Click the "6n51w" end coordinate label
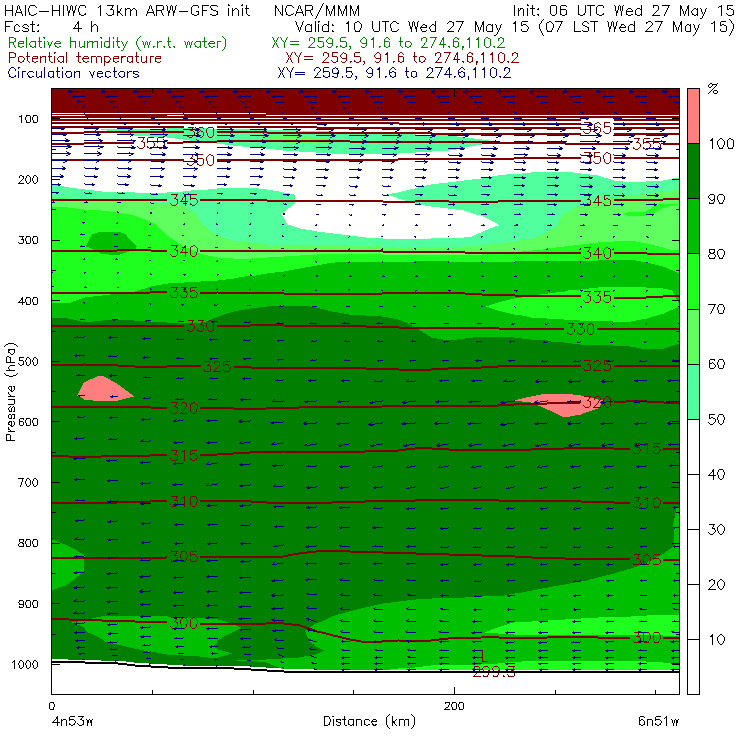The width and height of the screenshot is (740, 740). click(658, 721)
